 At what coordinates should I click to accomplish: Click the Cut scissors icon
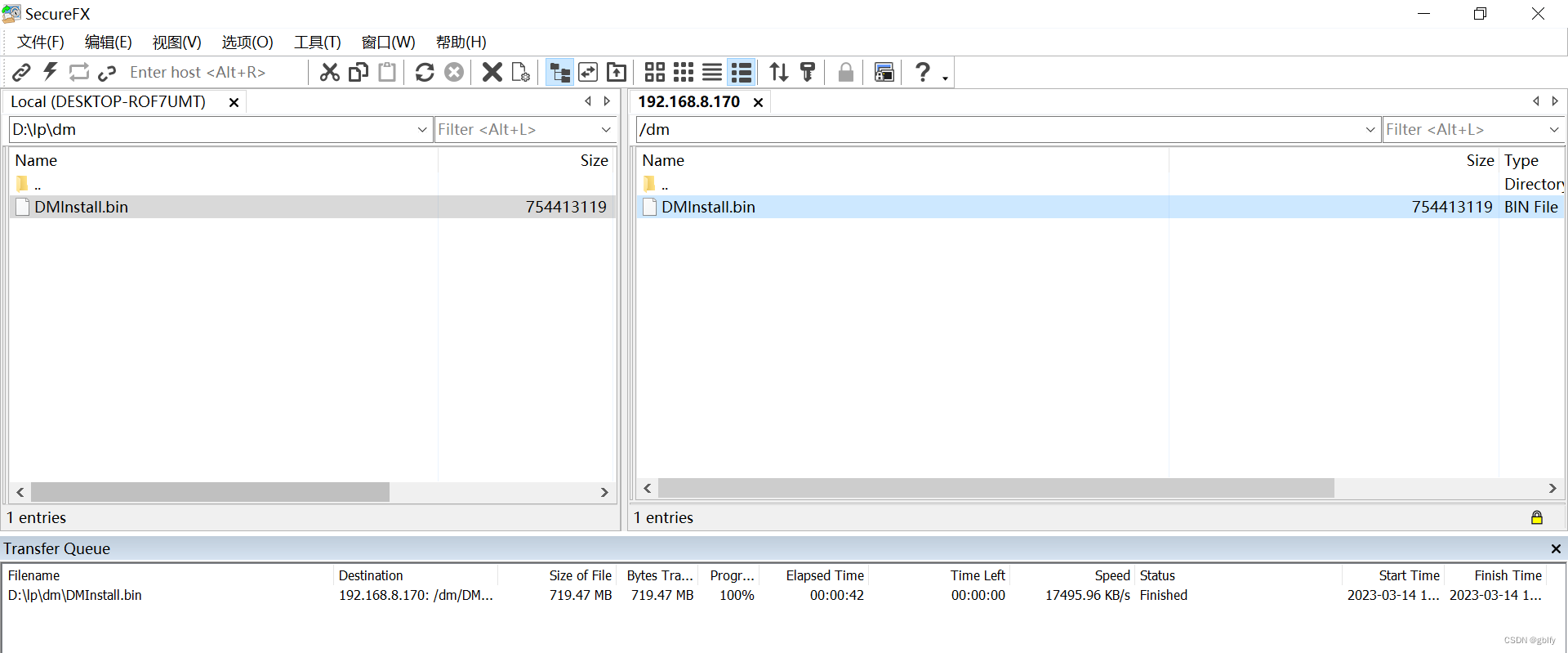coord(329,72)
